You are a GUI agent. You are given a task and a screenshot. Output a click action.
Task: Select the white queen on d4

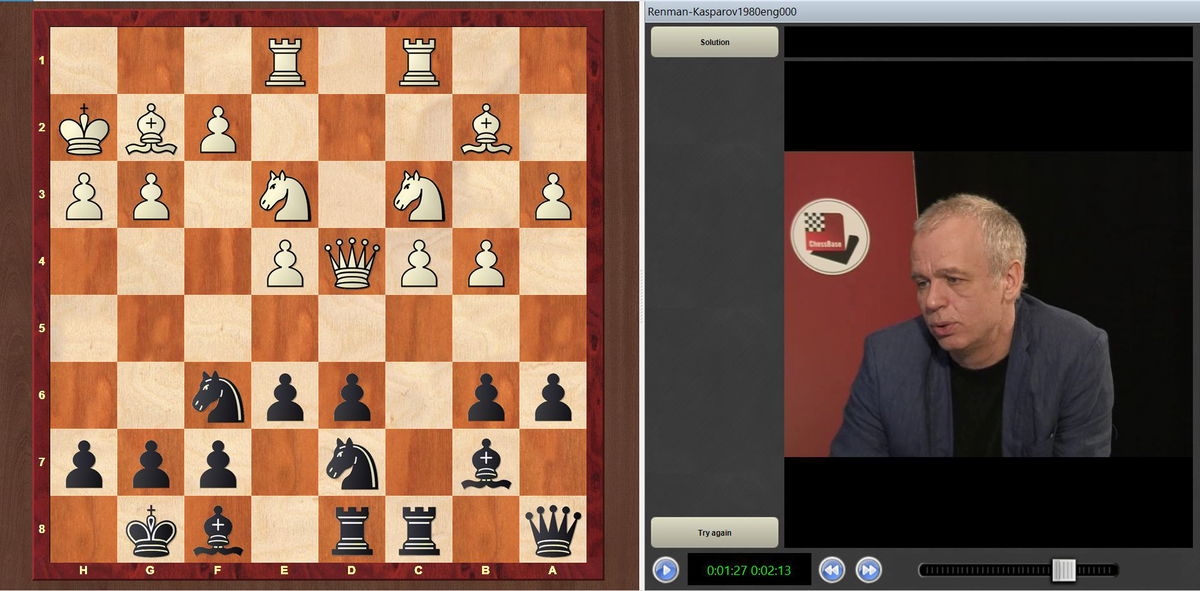(352, 262)
